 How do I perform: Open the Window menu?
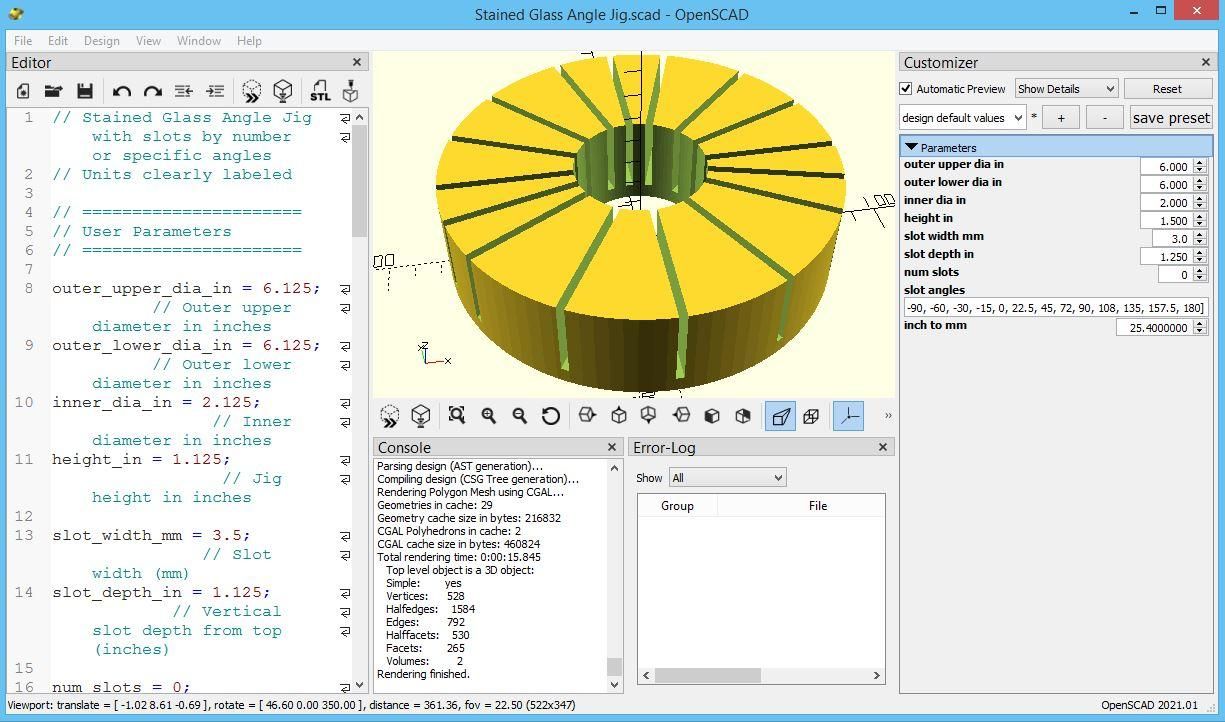click(199, 41)
